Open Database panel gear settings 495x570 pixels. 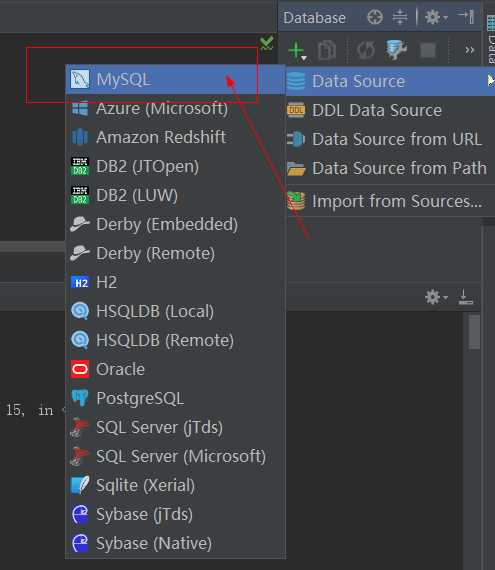435,17
